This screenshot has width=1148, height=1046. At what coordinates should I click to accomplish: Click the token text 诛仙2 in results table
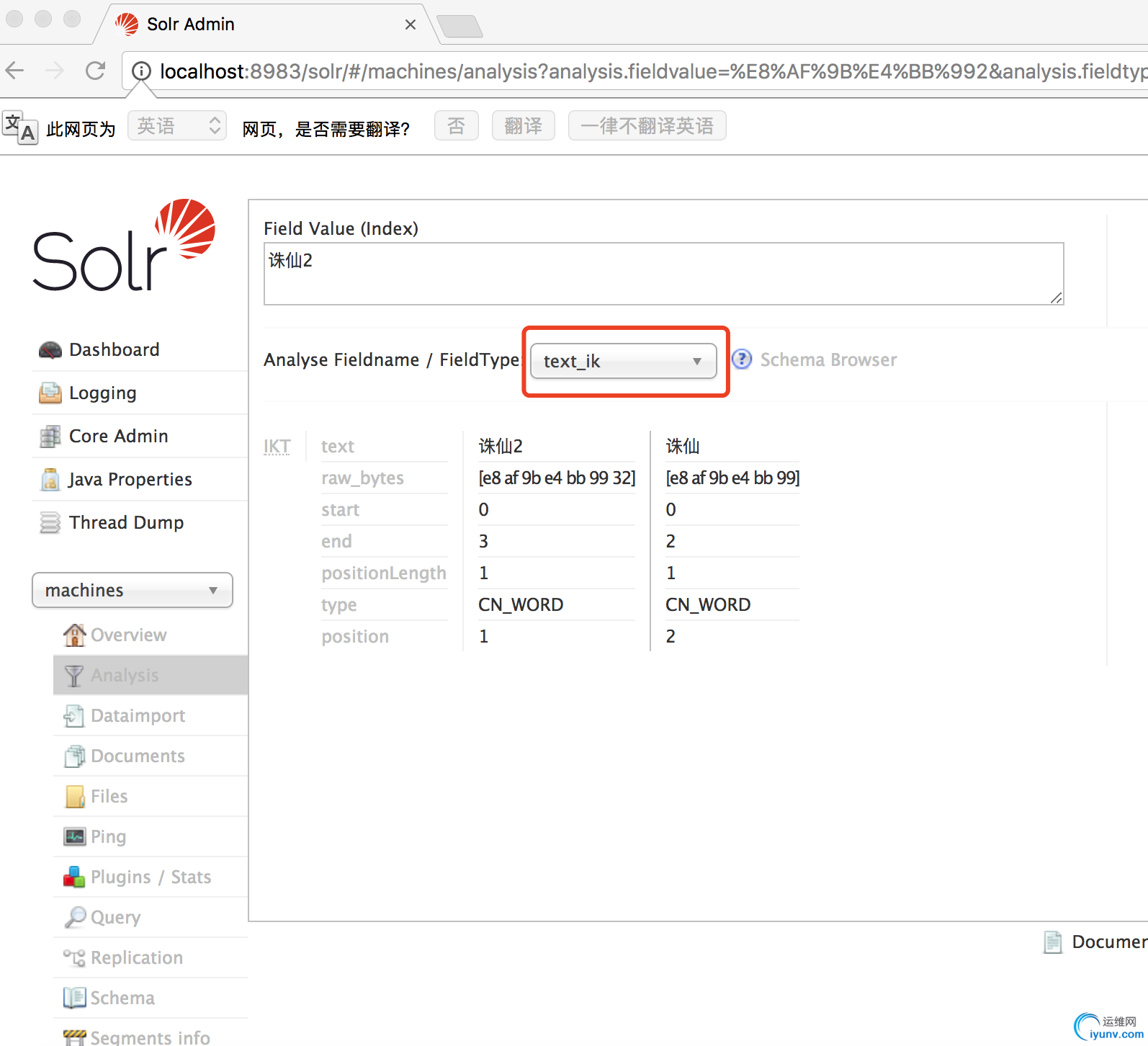pyautogui.click(x=501, y=446)
